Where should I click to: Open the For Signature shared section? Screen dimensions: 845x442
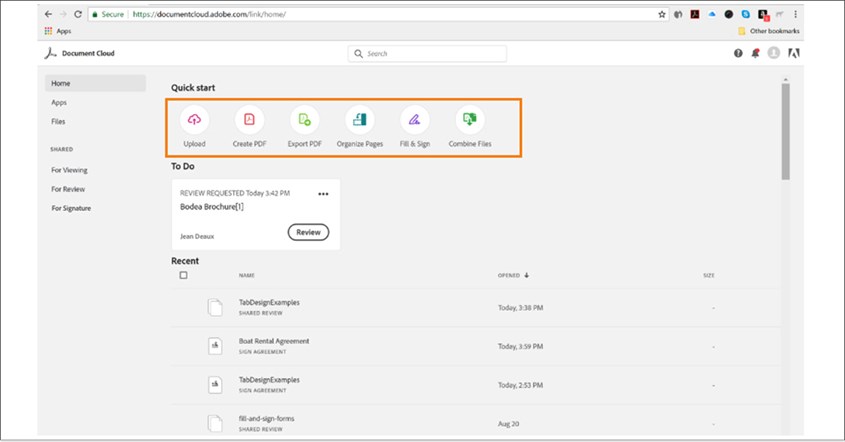tap(71, 208)
